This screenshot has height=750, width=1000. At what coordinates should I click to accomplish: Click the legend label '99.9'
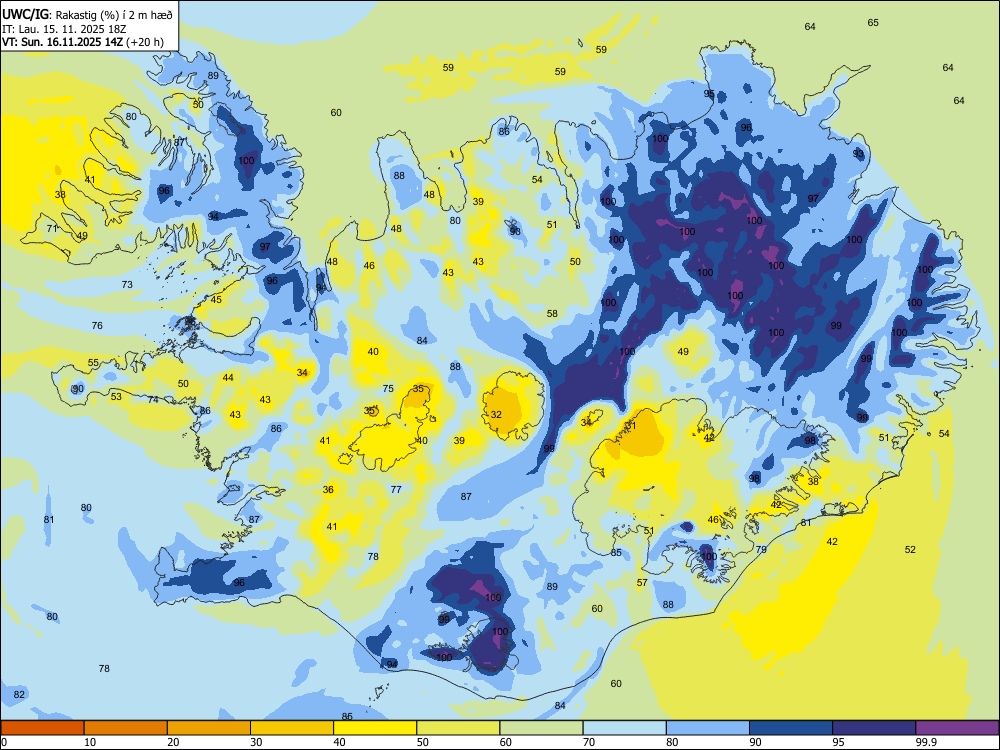click(926, 742)
